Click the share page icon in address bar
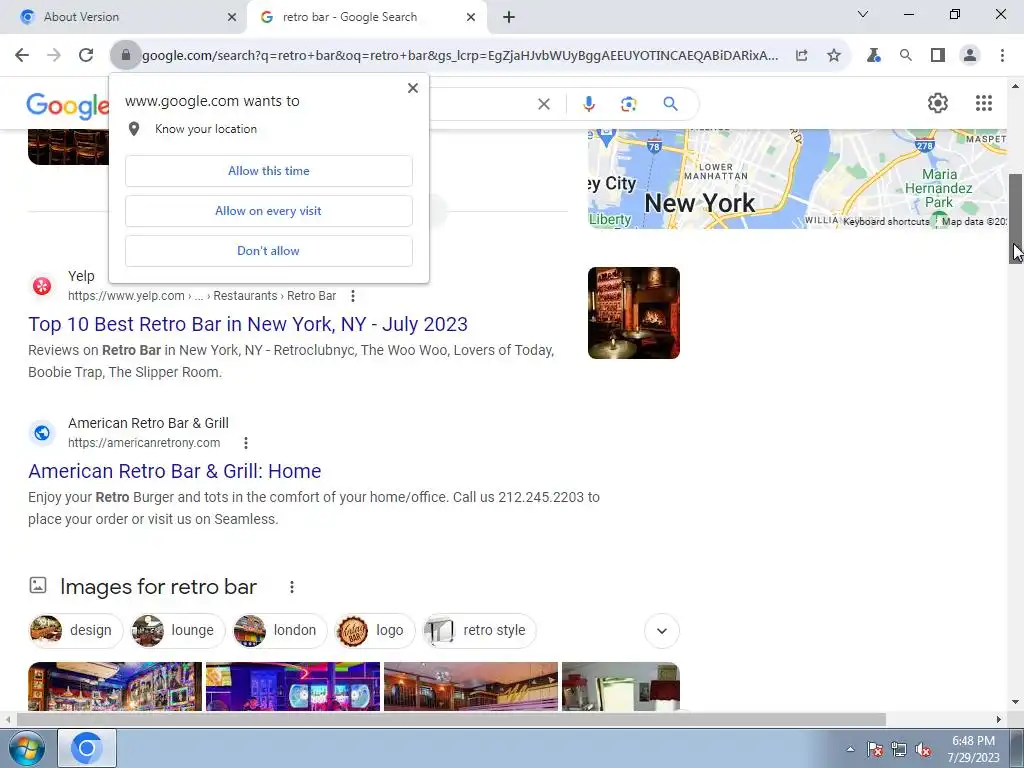Viewport: 1024px width, 768px height. [x=801, y=56]
